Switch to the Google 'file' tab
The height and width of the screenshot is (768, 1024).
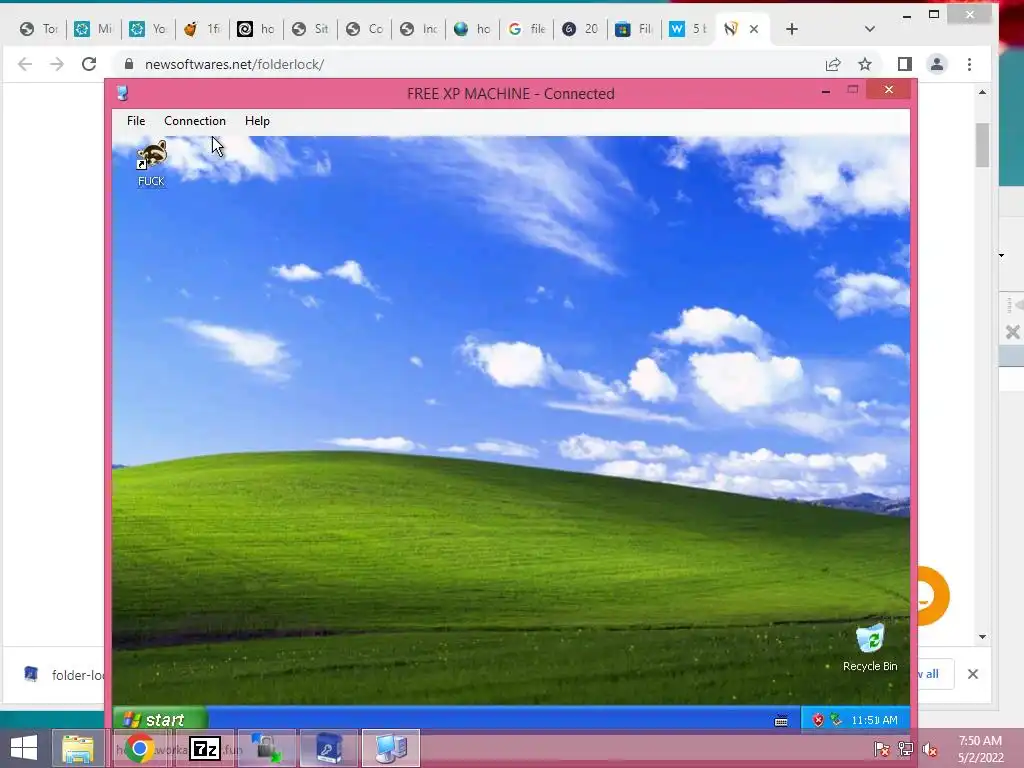526,29
